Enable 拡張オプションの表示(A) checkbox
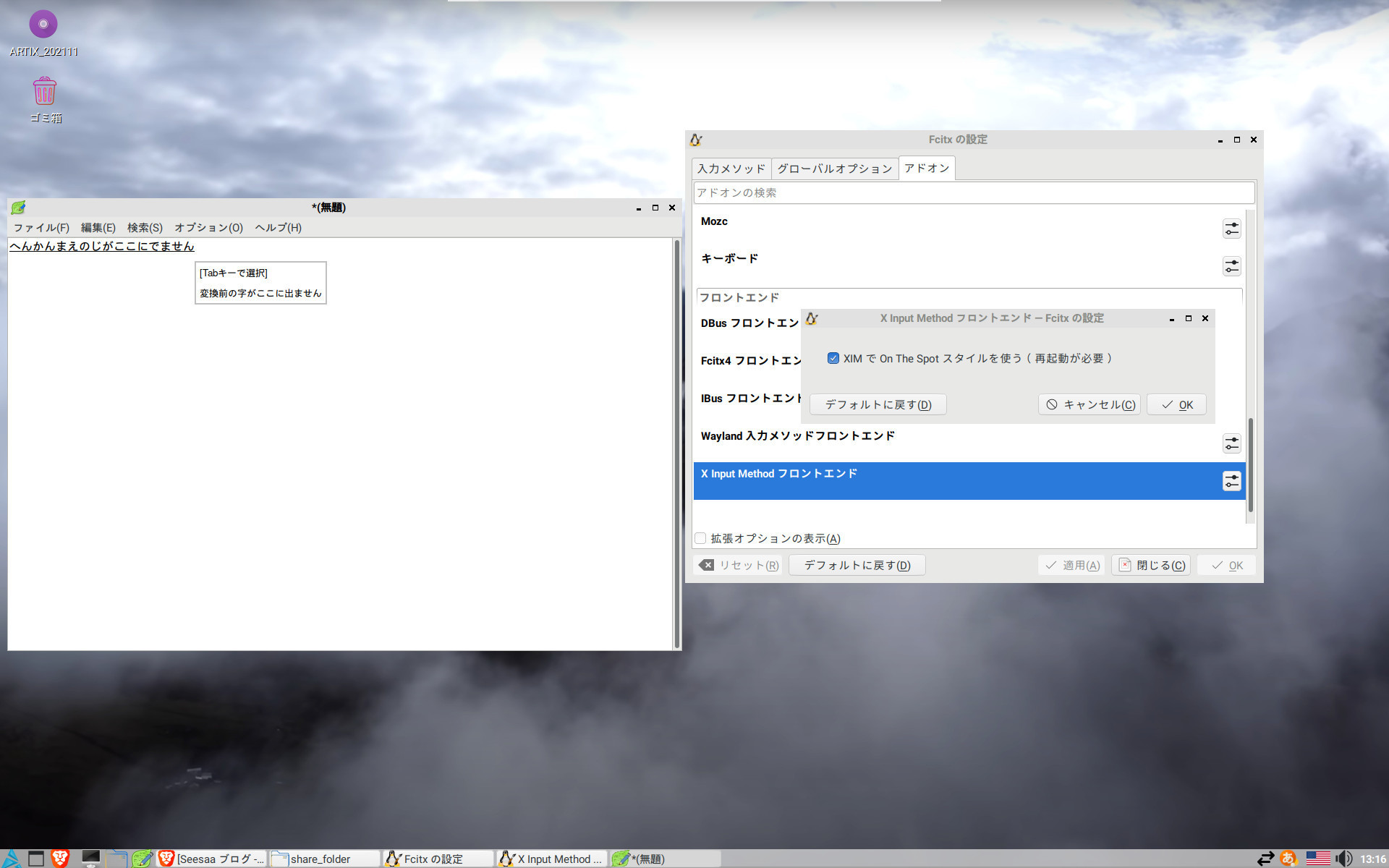The width and height of the screenshot is (1389, 868). [700, 538]
